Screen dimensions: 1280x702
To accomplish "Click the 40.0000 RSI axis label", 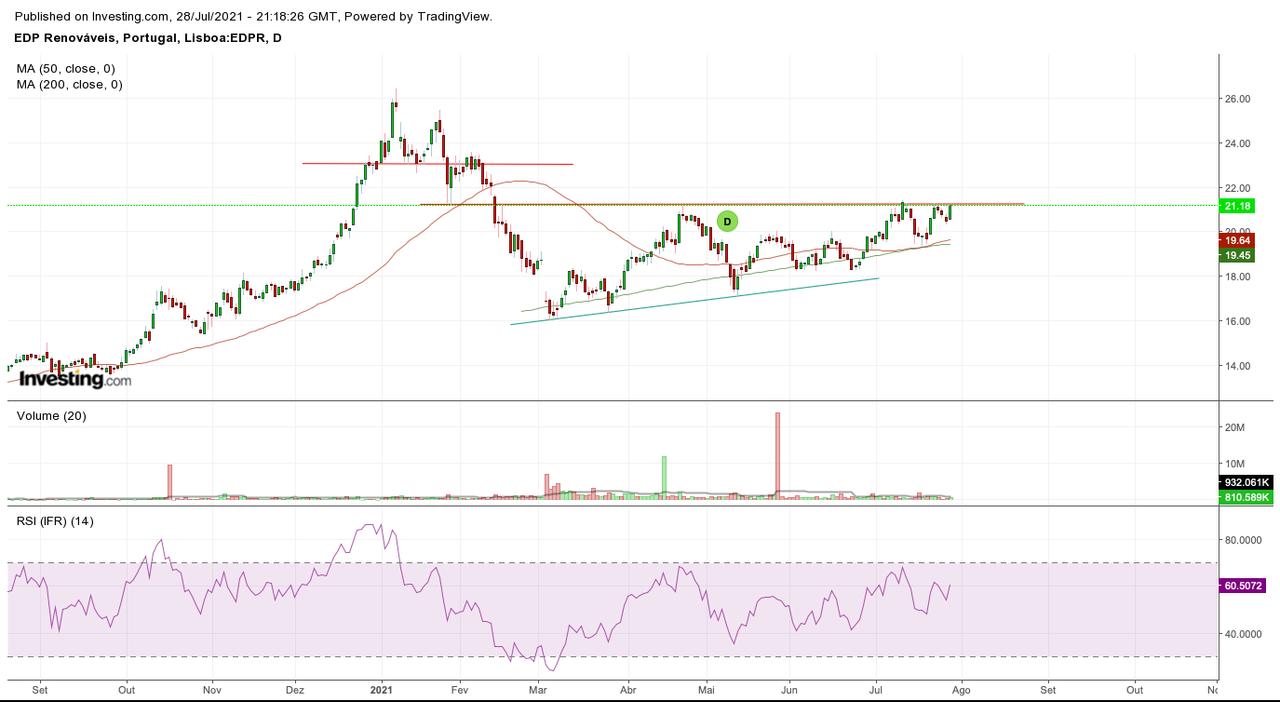I will [1244, 634].
